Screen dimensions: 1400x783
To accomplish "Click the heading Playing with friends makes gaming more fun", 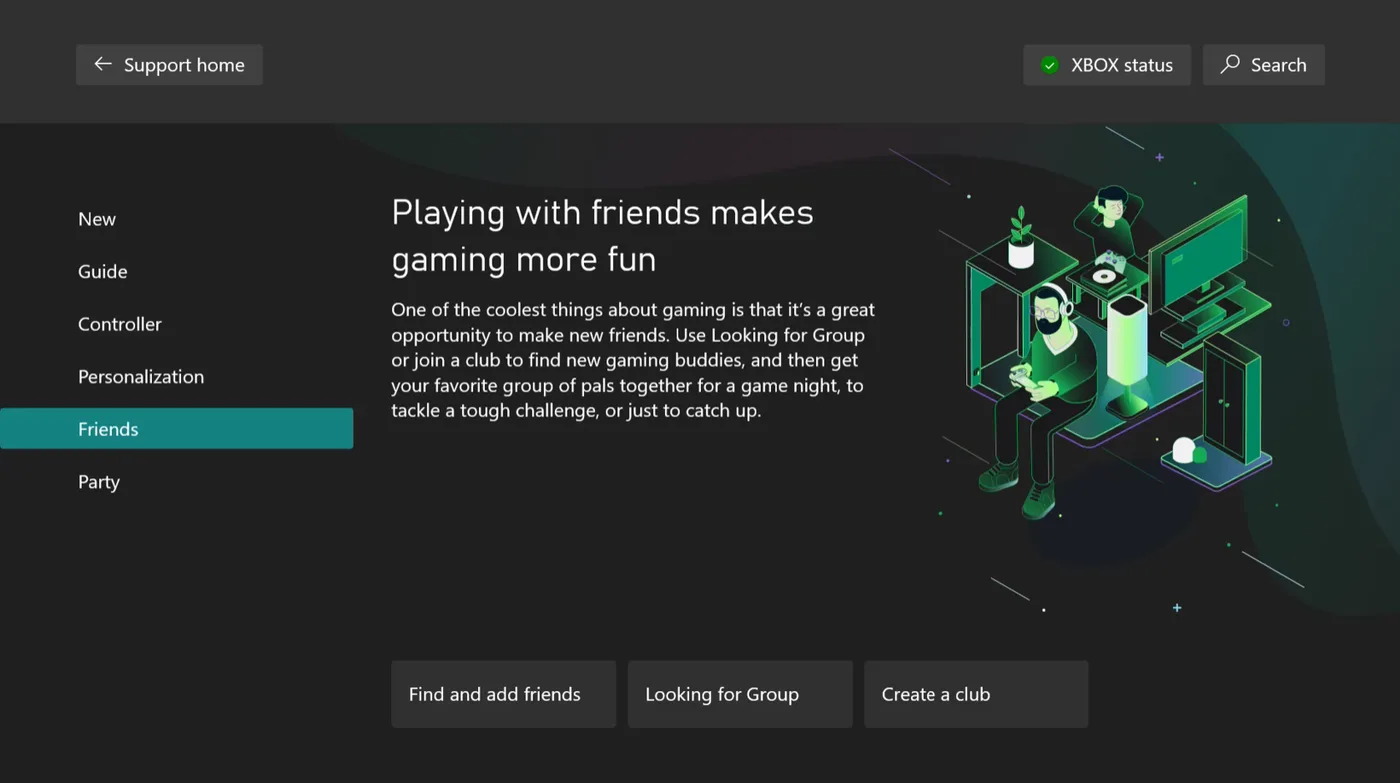I will pyautogui.click(x=602, y=236).
